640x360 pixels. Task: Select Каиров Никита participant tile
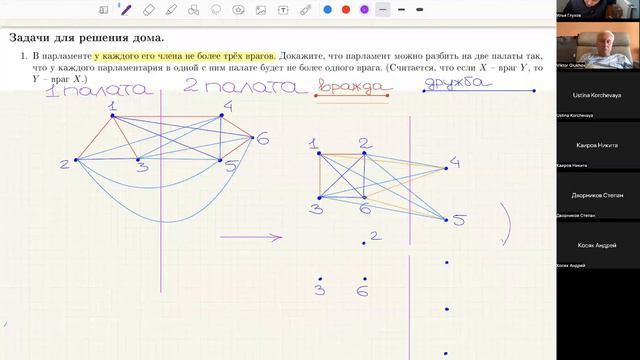pyautogui.click(x=598, y=145)
